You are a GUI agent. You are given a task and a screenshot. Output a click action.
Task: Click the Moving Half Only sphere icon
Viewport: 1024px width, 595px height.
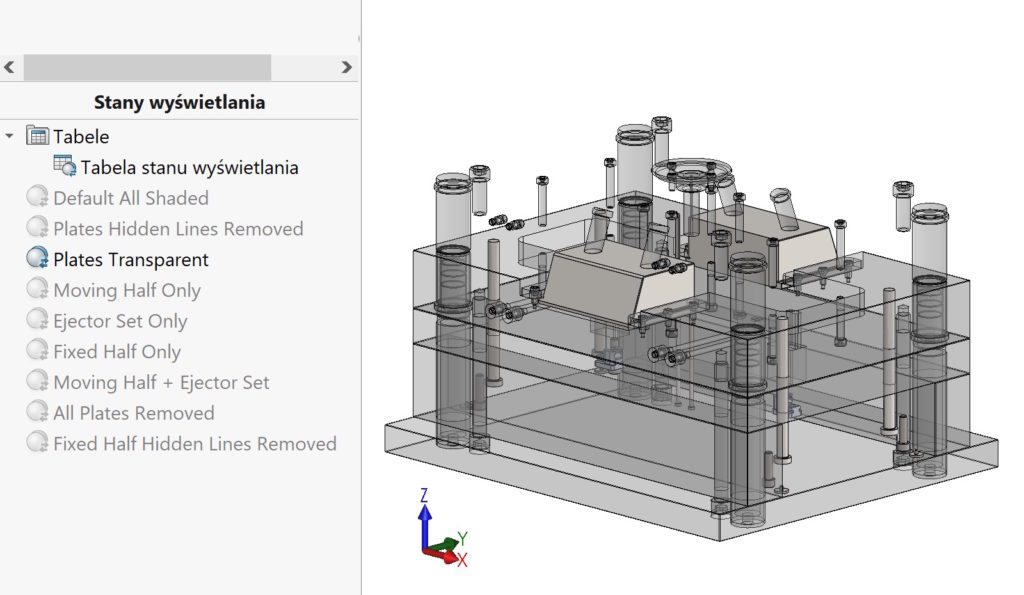point(38,291)
